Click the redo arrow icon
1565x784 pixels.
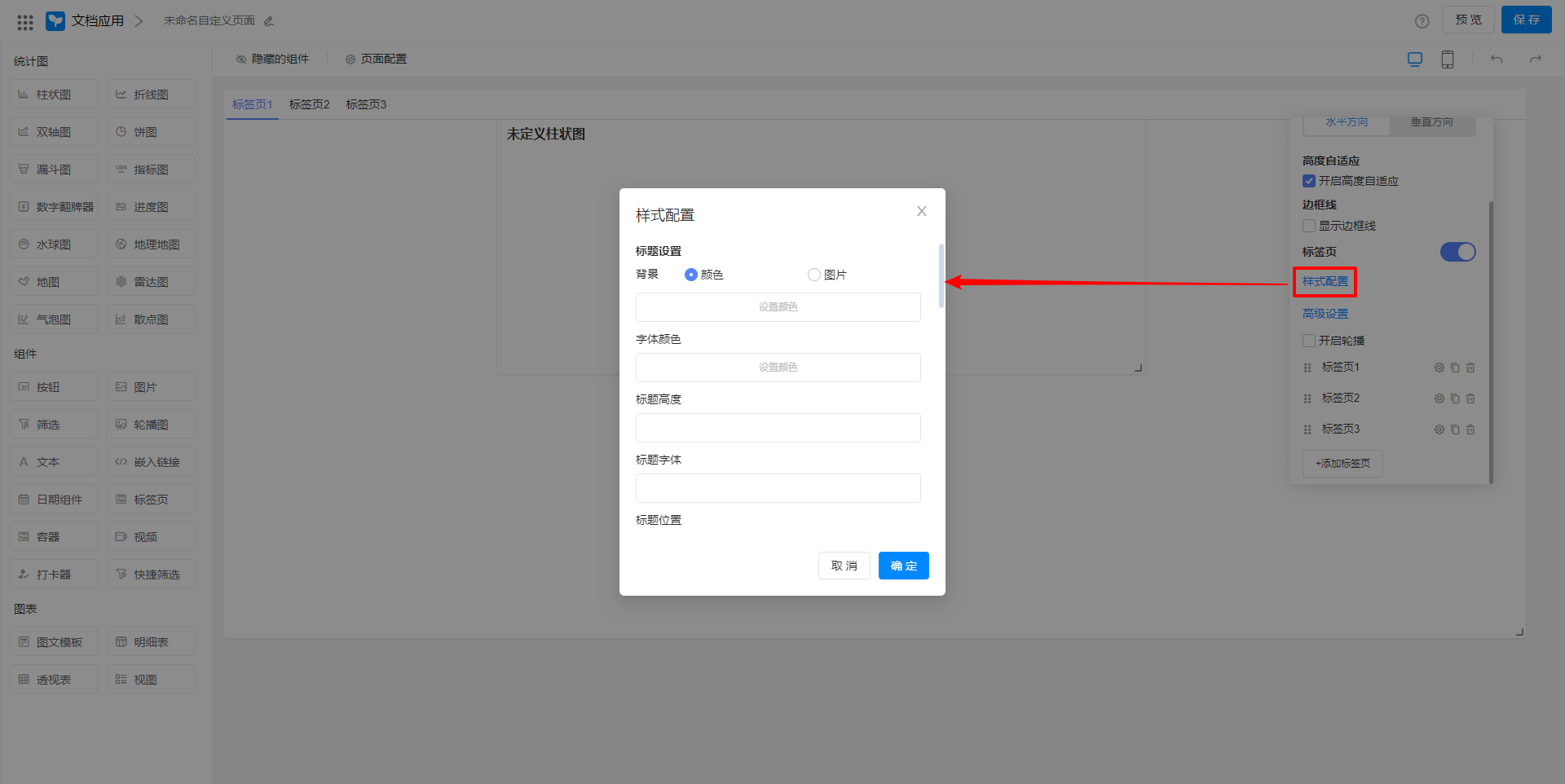pos(1535,59)
